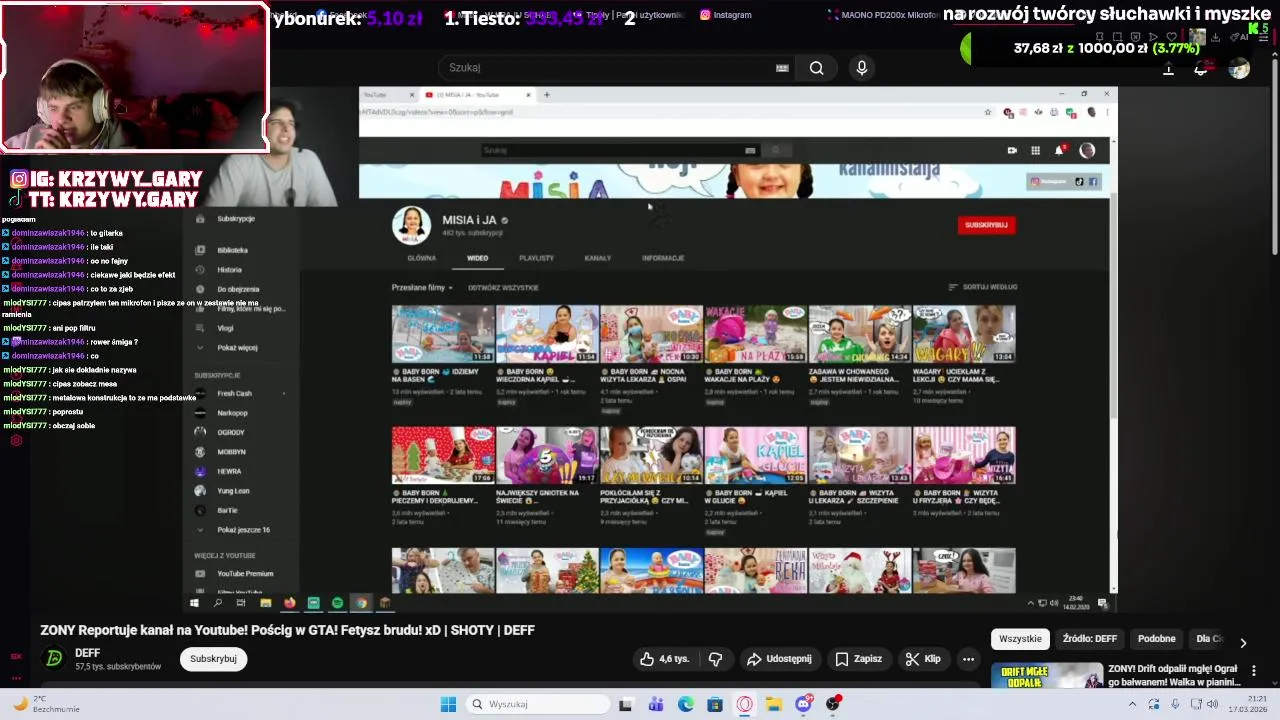The height and width of the screenshot is (720, 1280).
Task: Open Discord icon on the taskbar
Action: pos(803,704)
